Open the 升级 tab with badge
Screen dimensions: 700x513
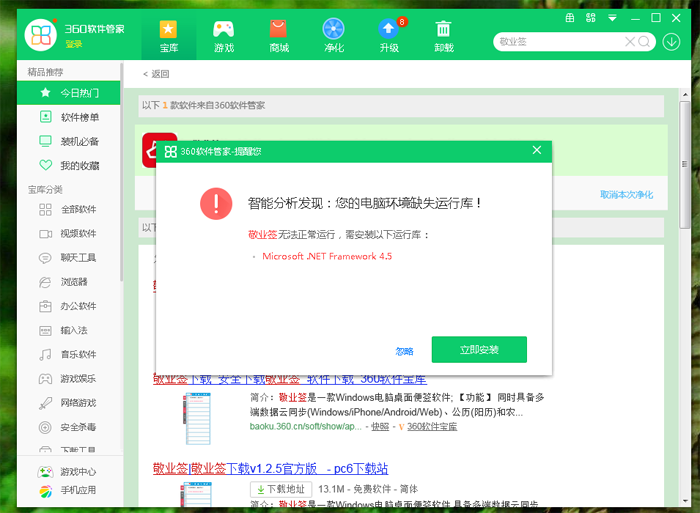[x=389, y=37]
